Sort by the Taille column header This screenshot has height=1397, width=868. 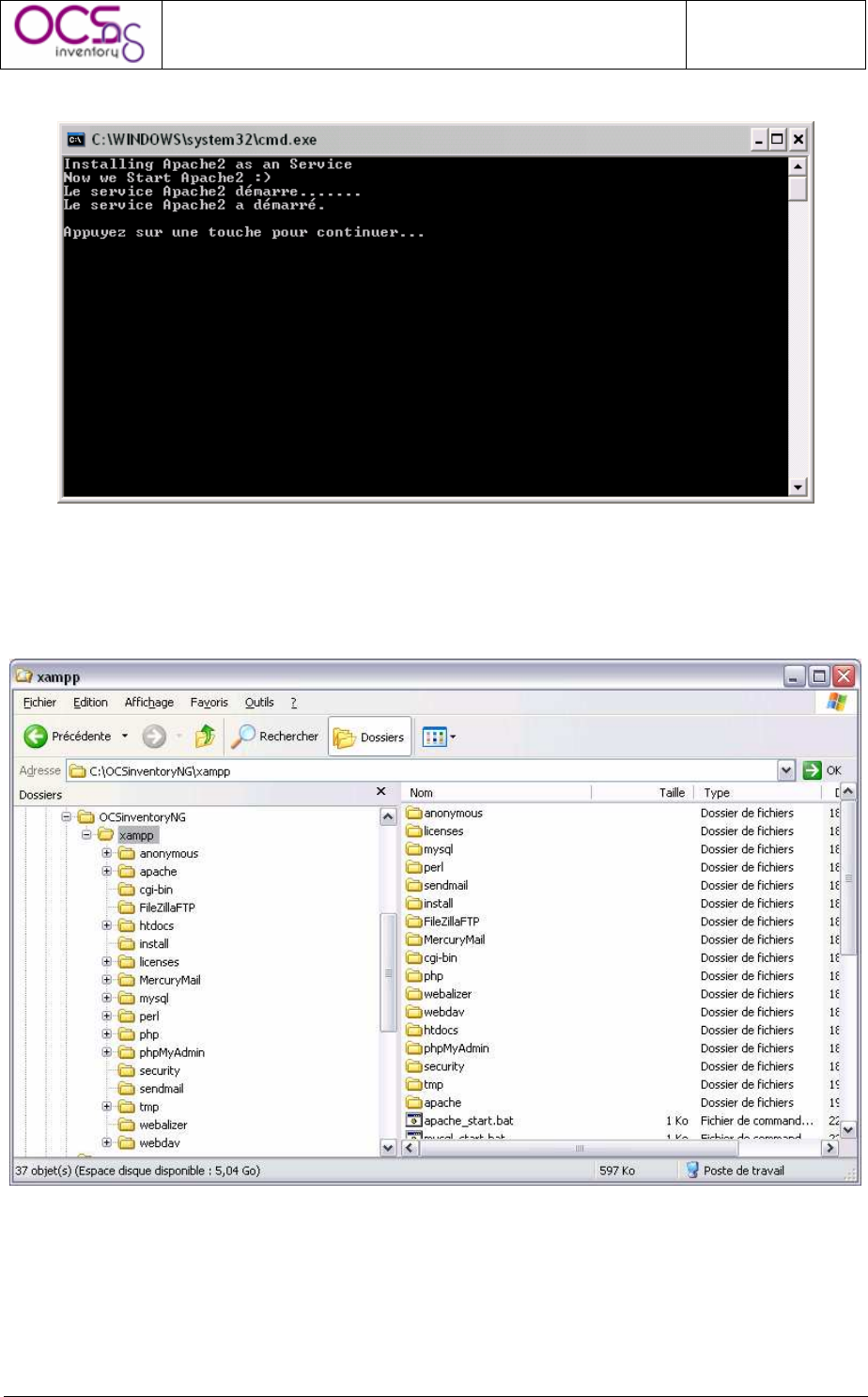643,793
